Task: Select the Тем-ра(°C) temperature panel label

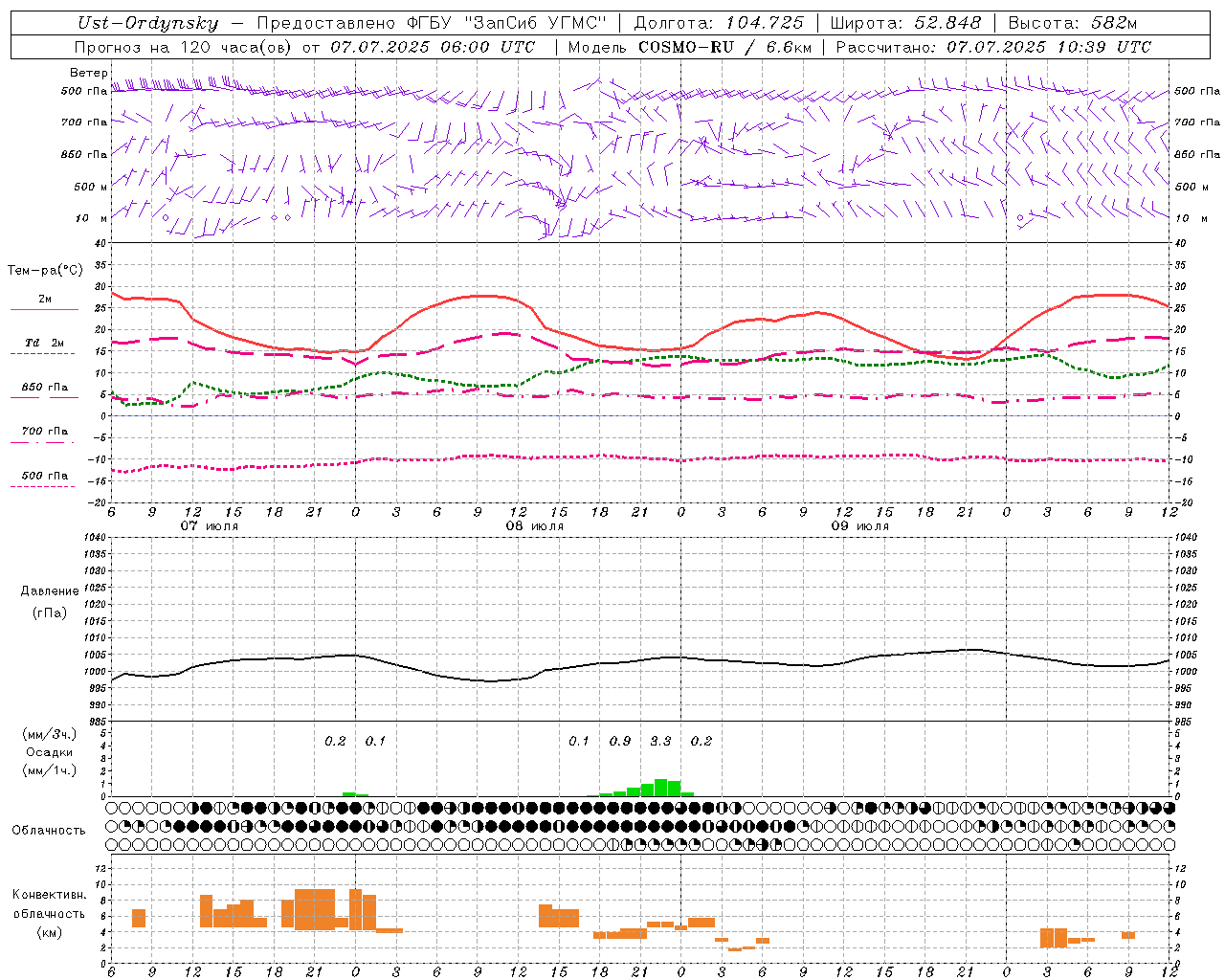Action: 45,271
